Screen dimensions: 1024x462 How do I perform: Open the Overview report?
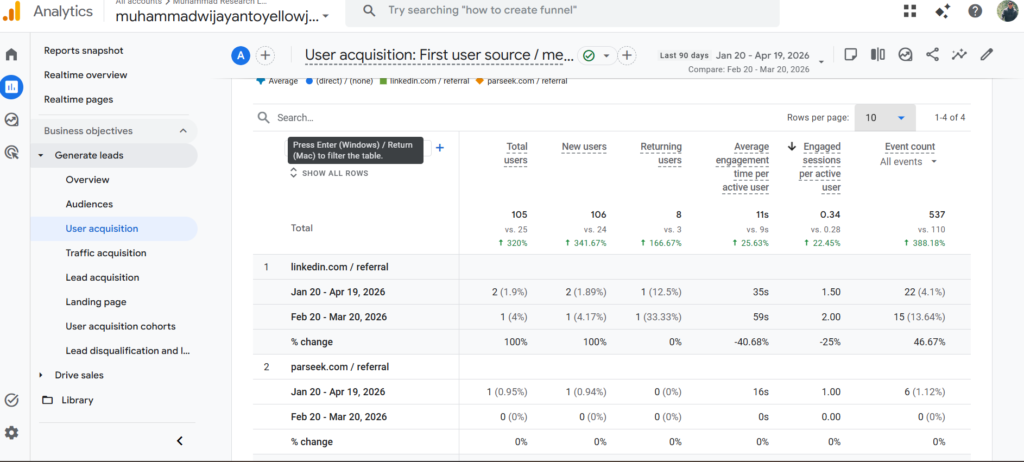(88, 180)
